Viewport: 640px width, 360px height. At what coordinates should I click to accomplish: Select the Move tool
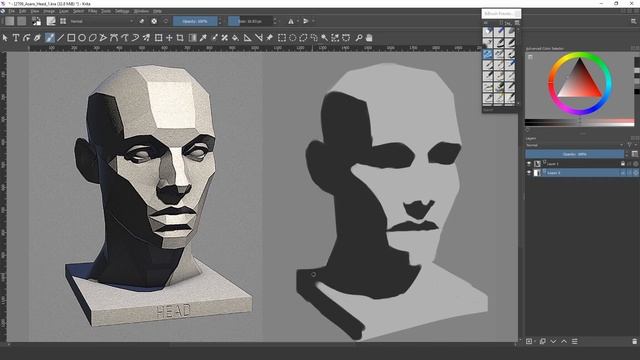169,38
